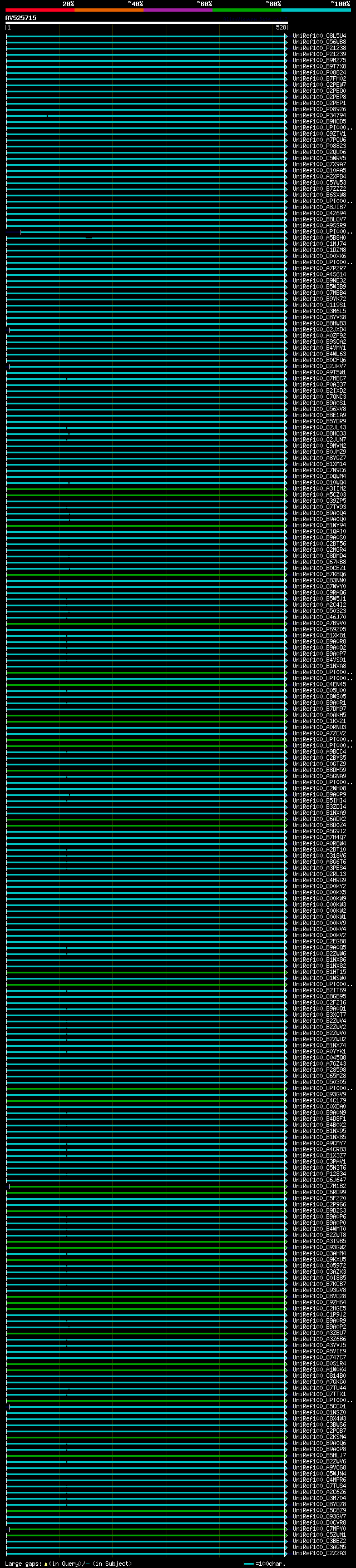This screenshot has height=1568, width=356.
Task: Select the UniRef100_C5WRV5 label
Action: tap(319, 159)
